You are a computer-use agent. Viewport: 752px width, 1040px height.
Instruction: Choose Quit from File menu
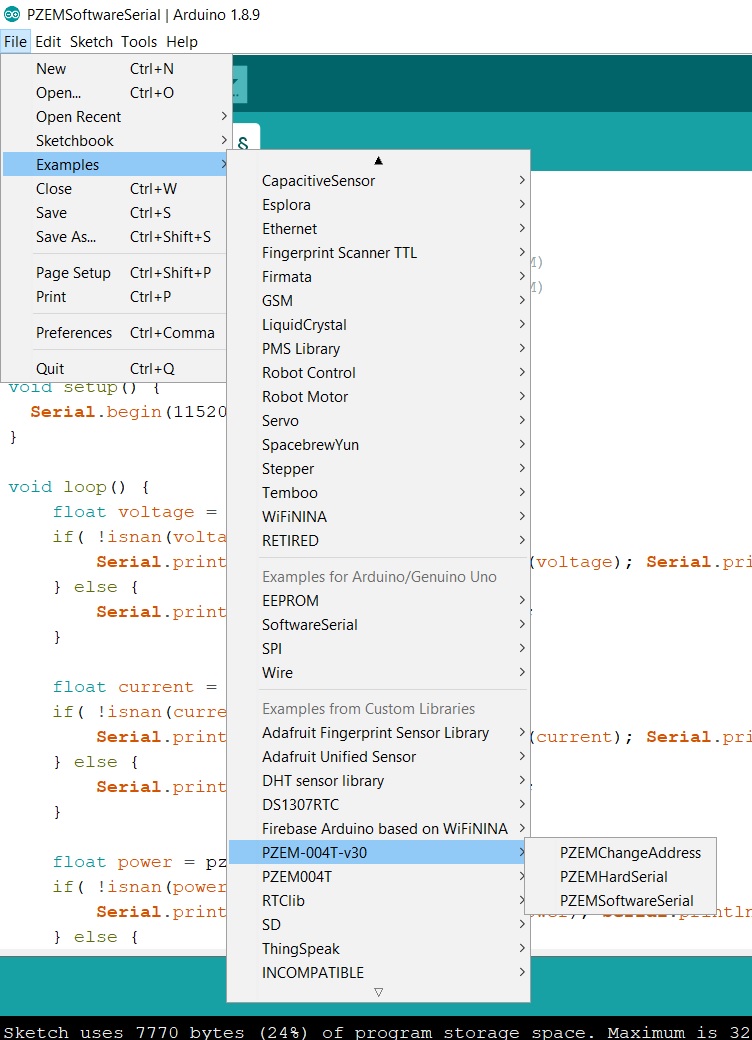pos(116,369)
